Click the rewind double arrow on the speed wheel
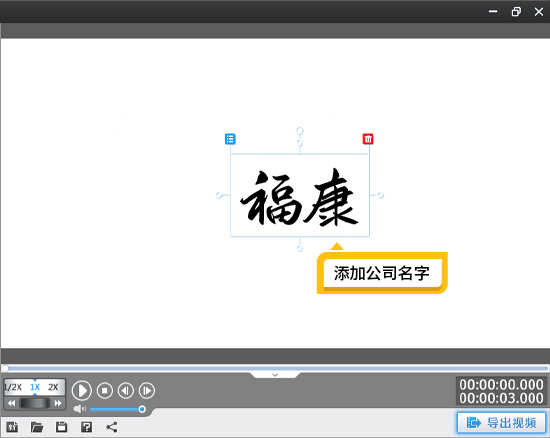Image resolution: width=550 pixels, height=438 pixels. [12, 403]
